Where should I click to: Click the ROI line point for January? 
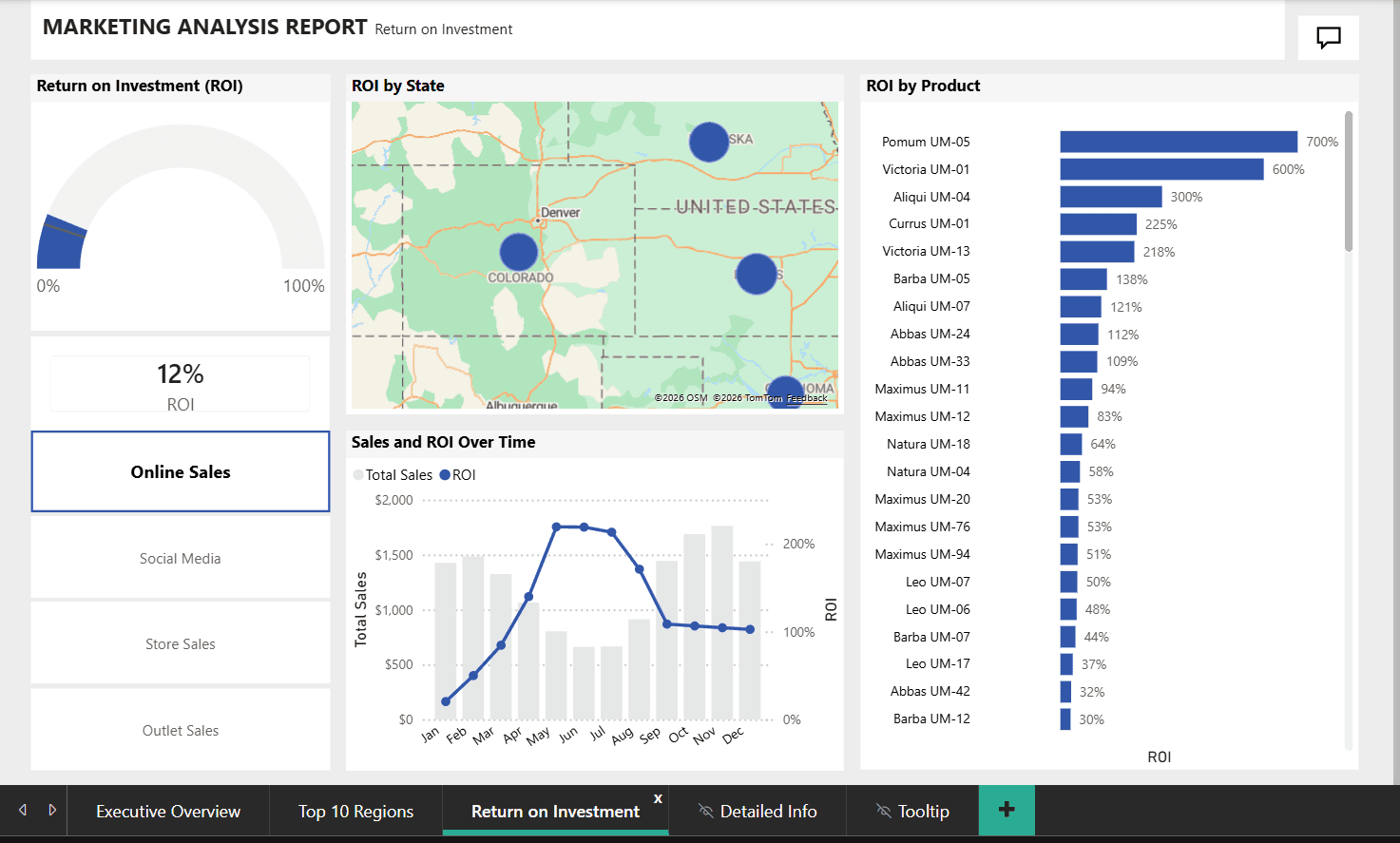coord(446,701)
